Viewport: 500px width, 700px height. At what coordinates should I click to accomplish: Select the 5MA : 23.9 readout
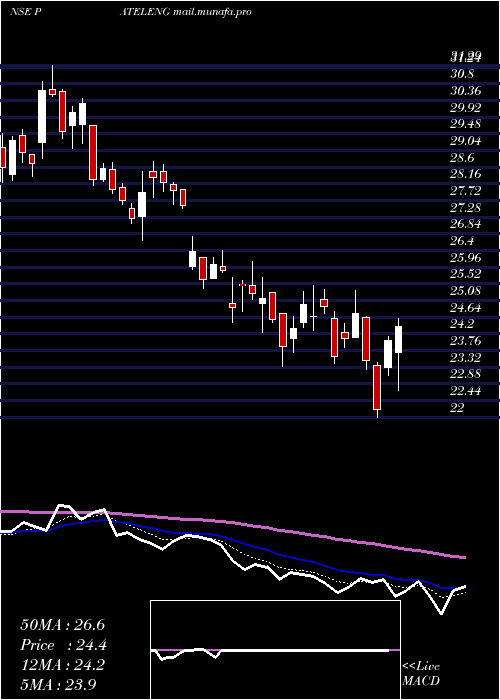click(58, 684)
